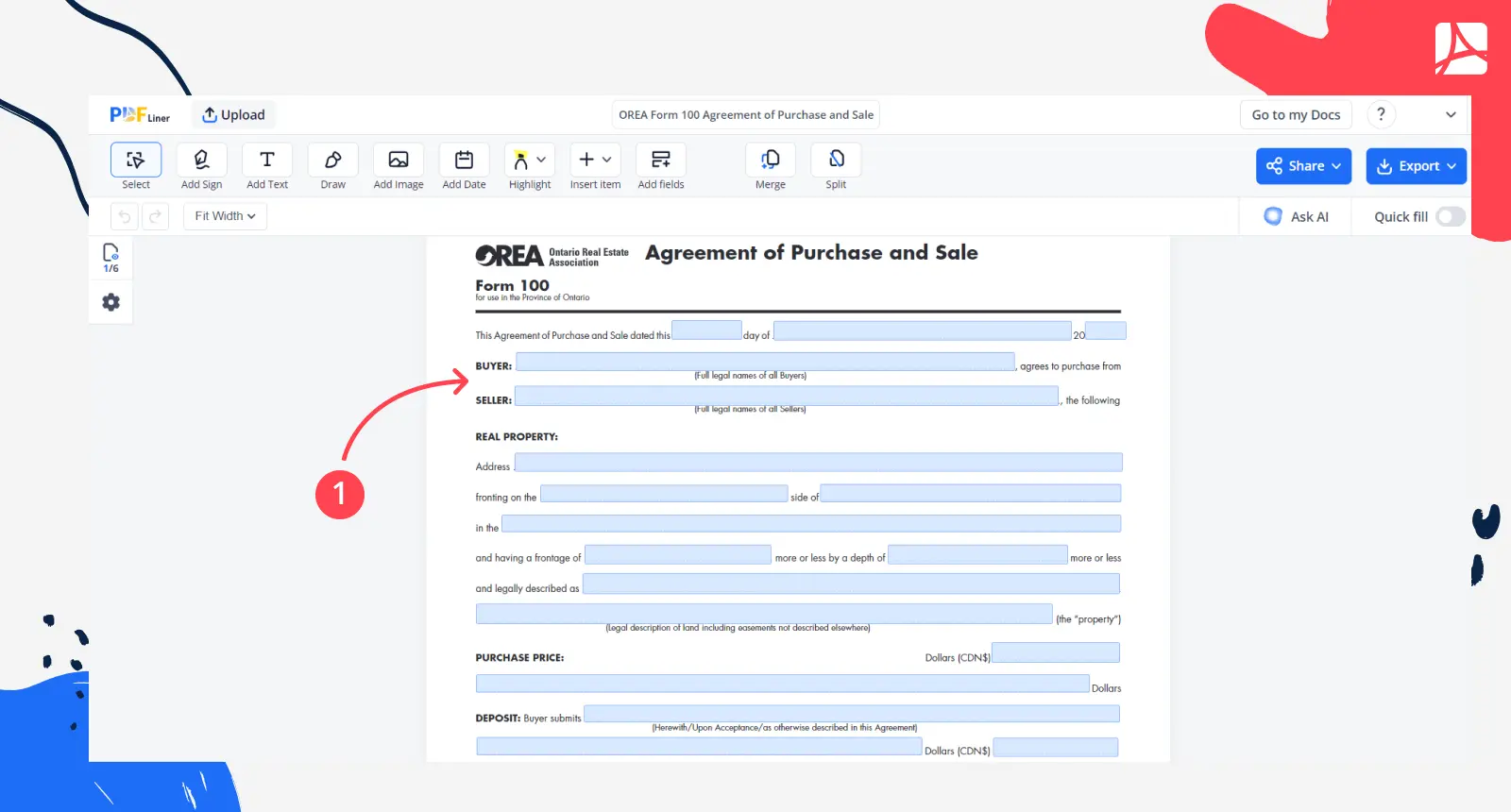The width and height of the screenshot is (1511, 812).
Task: Open the pages panel showing 1/6
Action: (x=110, y=257)
